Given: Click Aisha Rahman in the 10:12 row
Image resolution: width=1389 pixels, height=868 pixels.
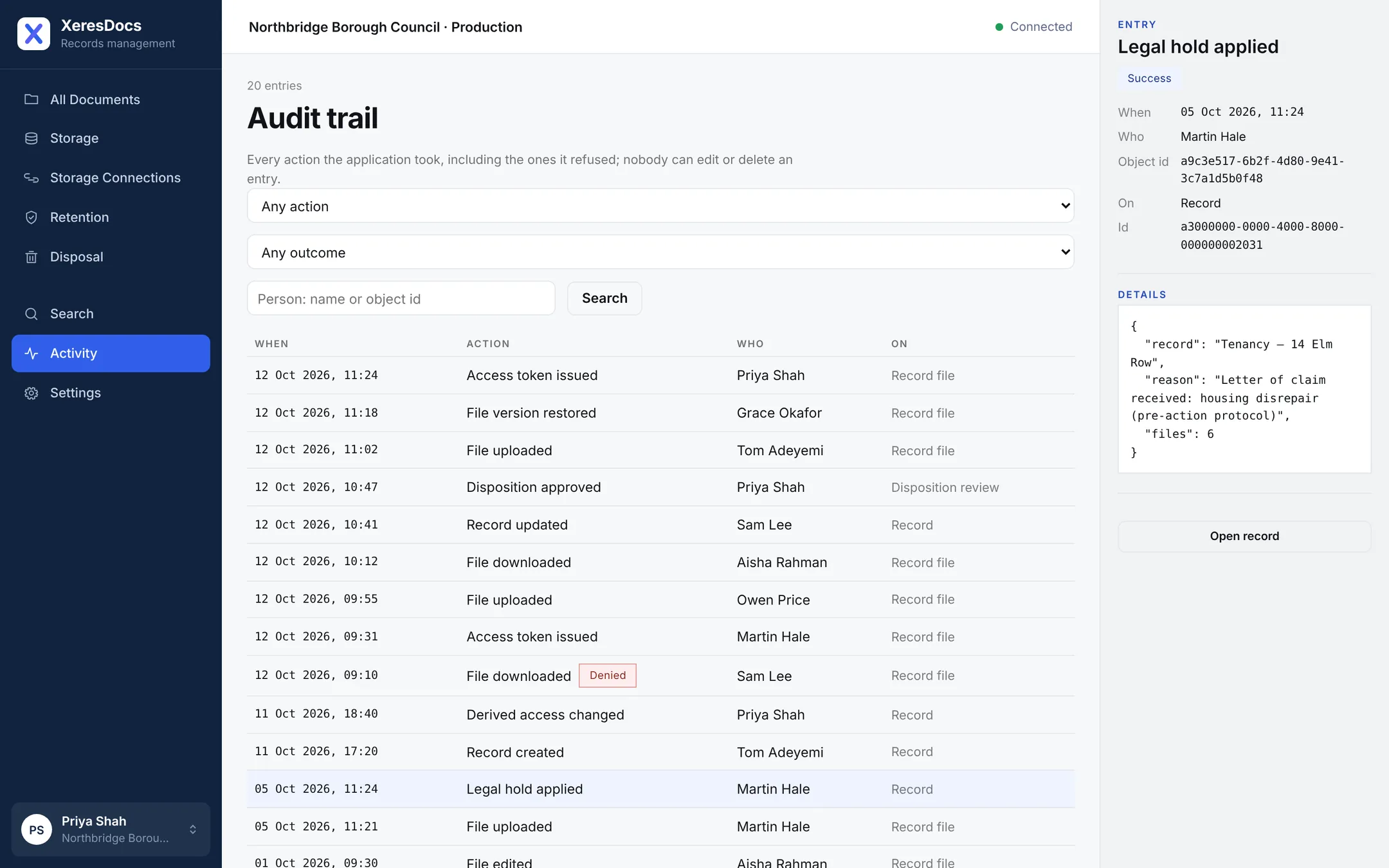Looking at the screenshot, I should tap(782, 563).
